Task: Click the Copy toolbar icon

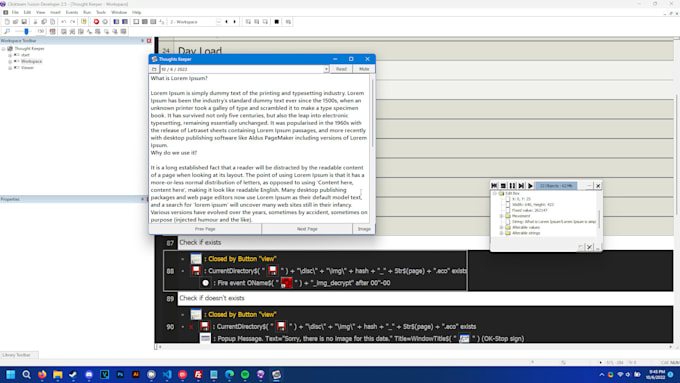Action: tap(44, 22)
